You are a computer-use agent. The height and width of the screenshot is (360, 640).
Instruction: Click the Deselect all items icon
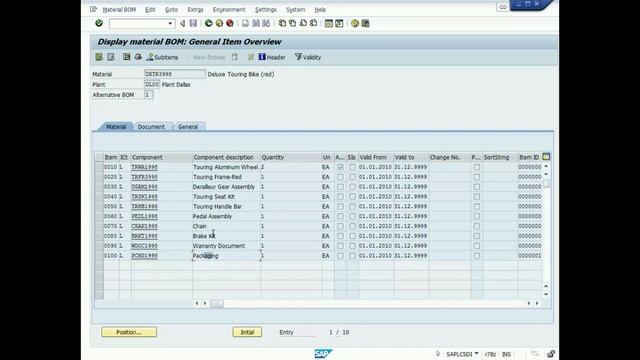coord(111,57)
